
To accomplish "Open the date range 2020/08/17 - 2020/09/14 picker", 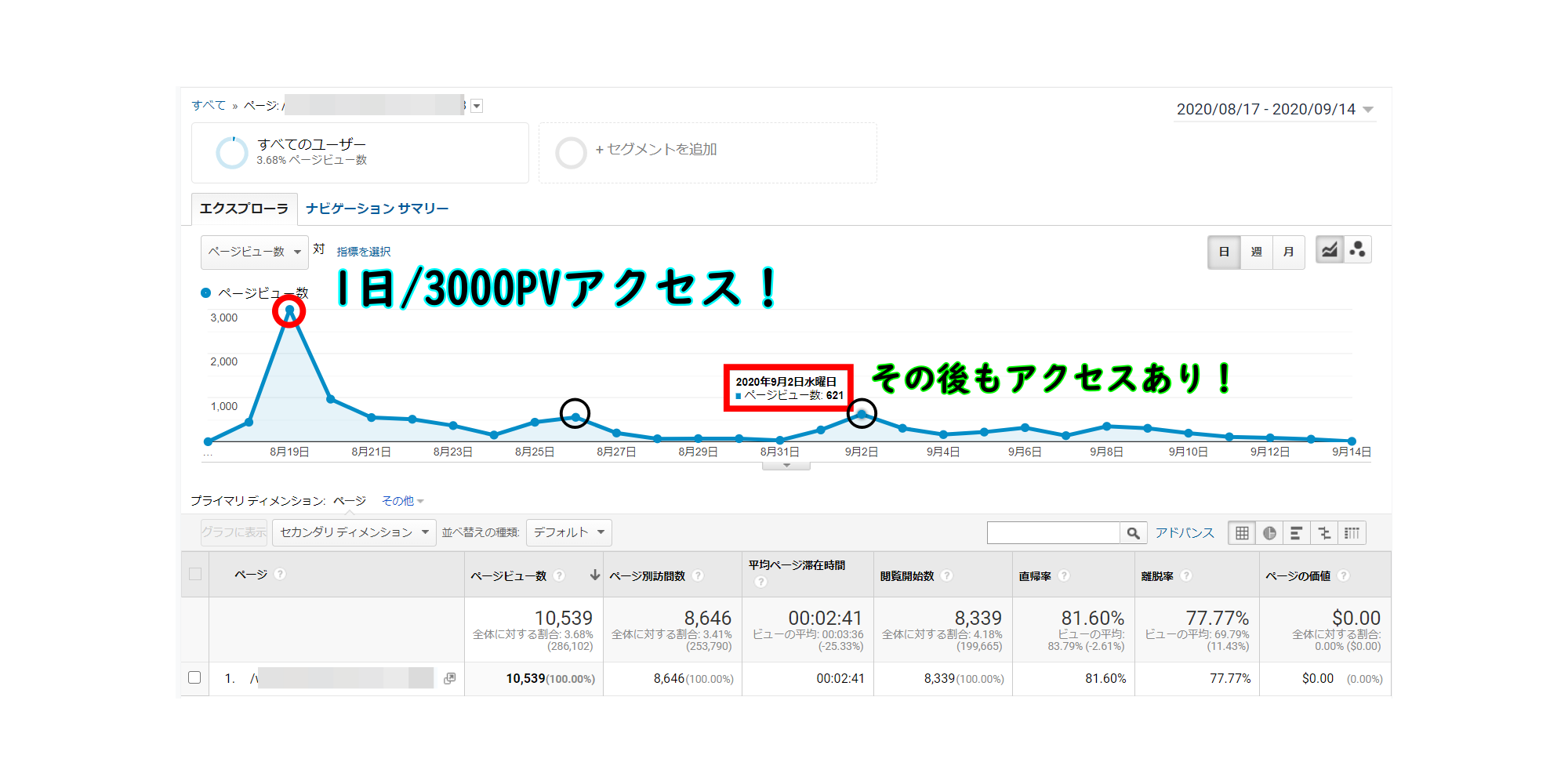I will (1274, 110).
